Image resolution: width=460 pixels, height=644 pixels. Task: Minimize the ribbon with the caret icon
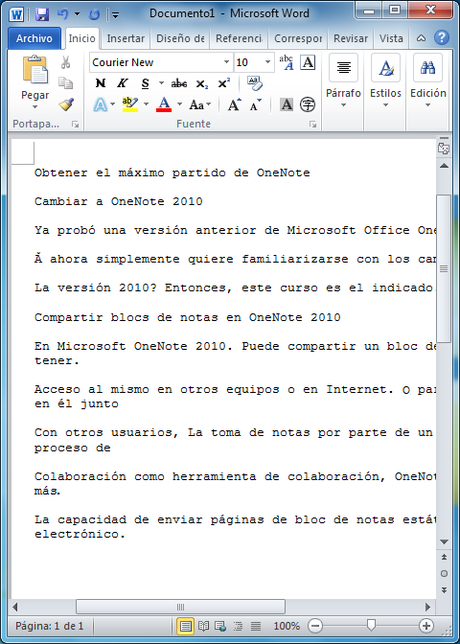(x=421, y=38)
